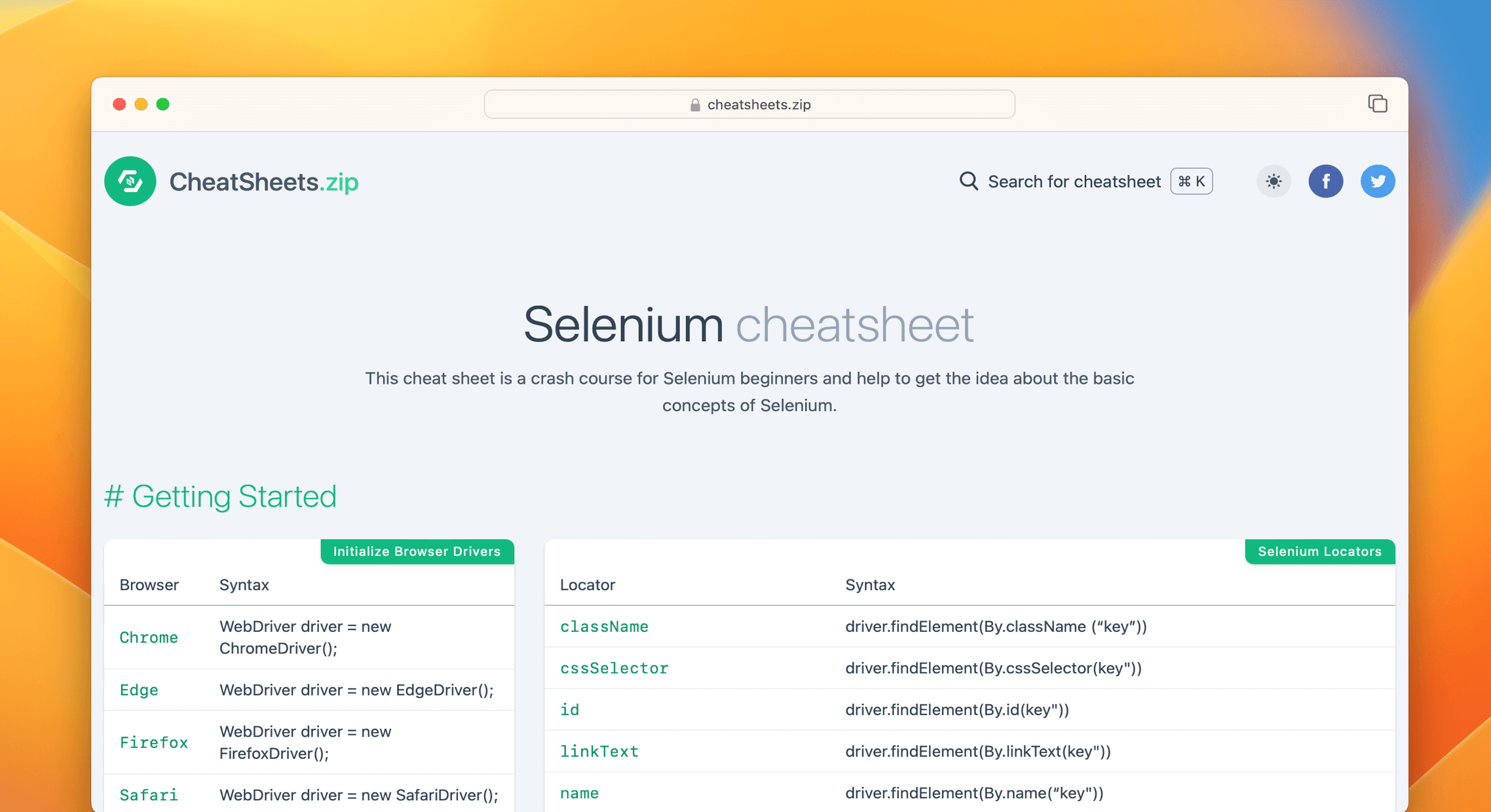Select the linkText locator entry

(599, 751)
